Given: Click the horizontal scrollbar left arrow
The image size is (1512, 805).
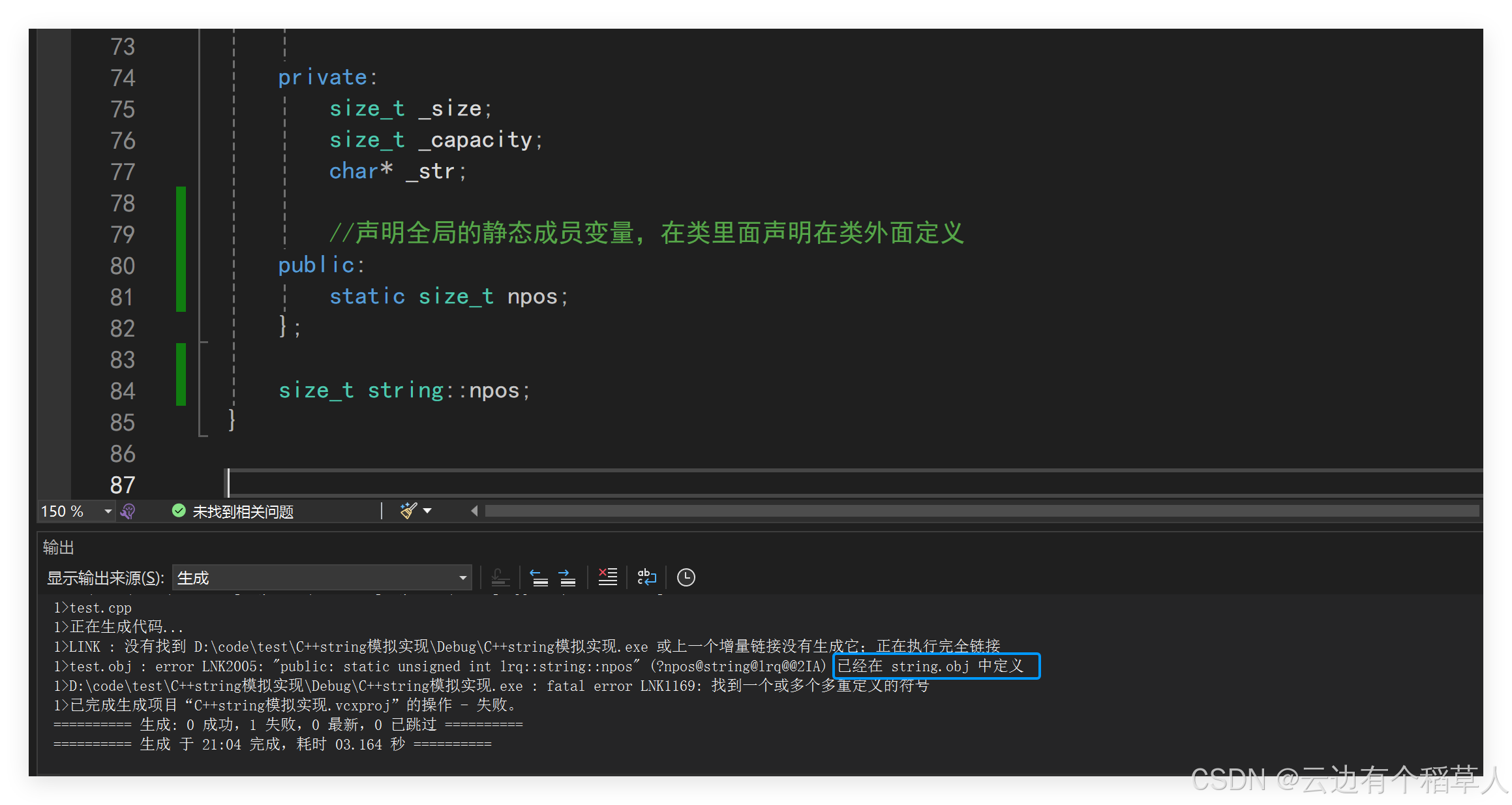Looking at the screenshot, I should pyautogui.click(x=474, y=511).
